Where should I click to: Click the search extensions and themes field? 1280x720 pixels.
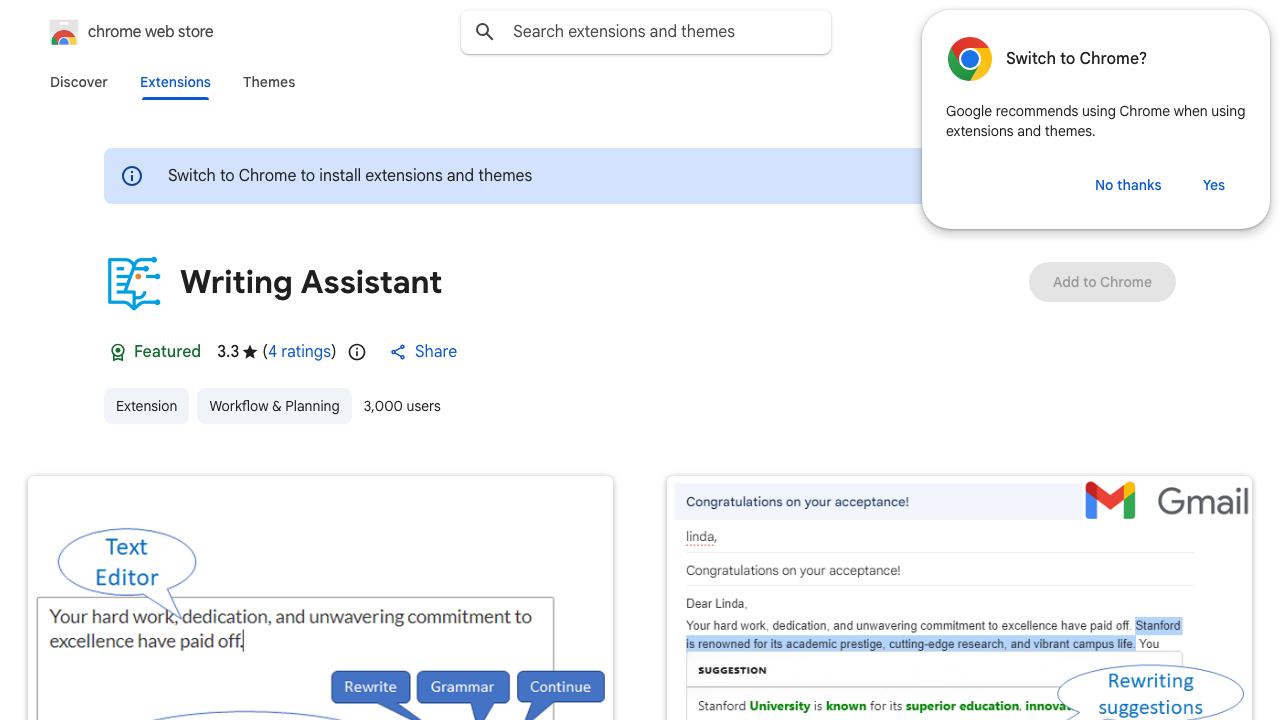click(x=646, y=32)
